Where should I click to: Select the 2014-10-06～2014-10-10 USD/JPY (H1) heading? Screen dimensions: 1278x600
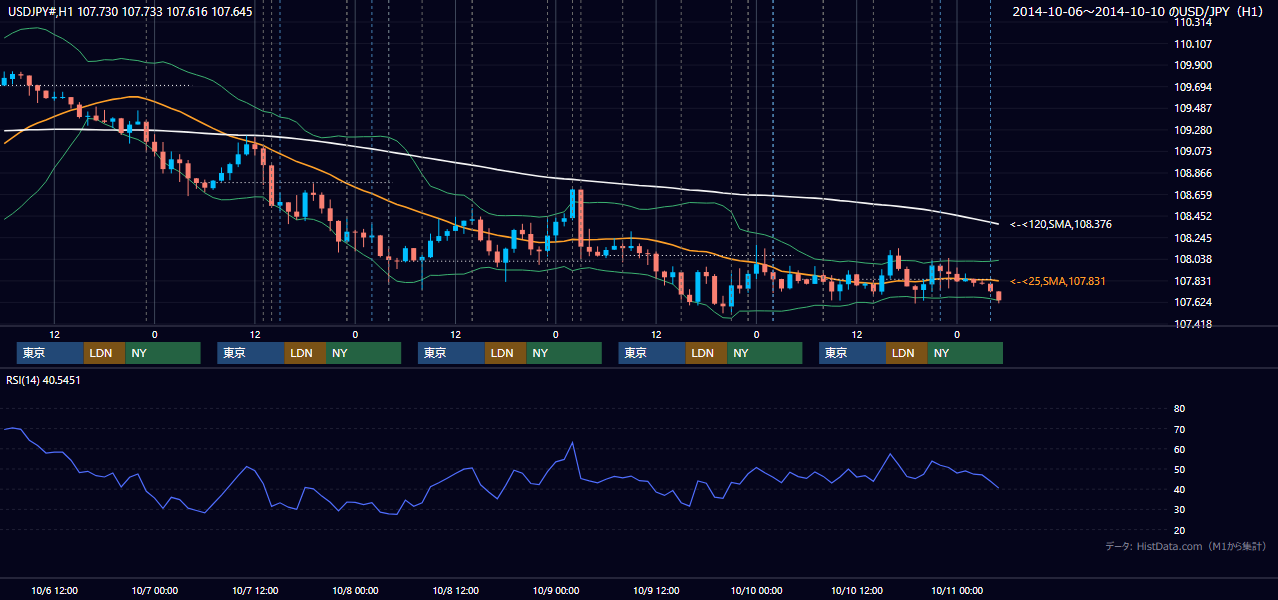click(1140, 11)
